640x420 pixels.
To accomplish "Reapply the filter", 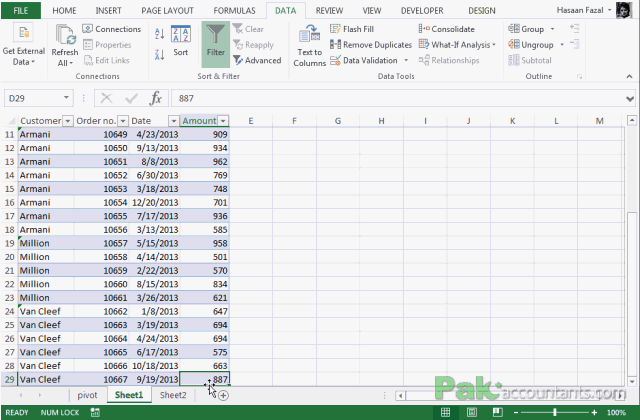I will [x=253, y=45].
